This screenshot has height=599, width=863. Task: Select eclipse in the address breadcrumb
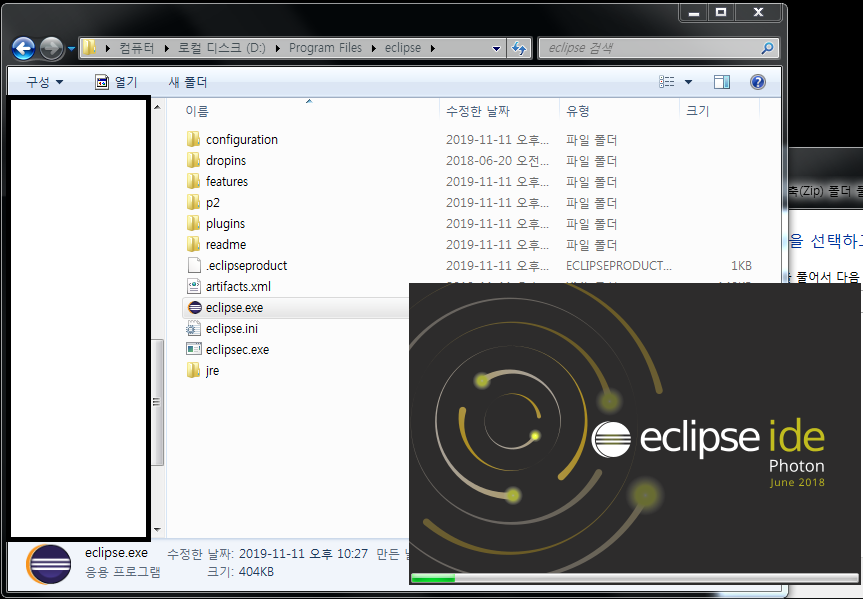403,48
